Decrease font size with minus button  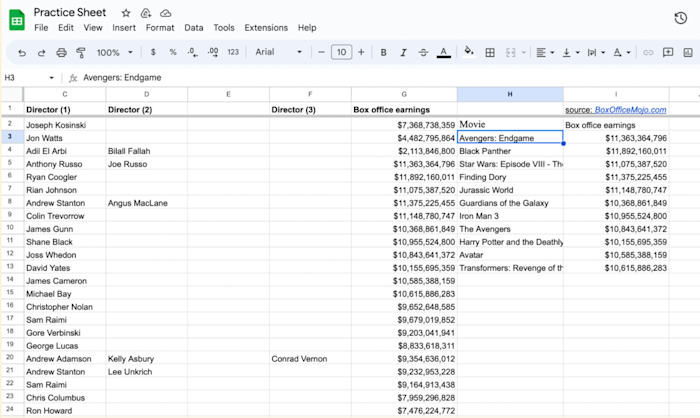321,52
